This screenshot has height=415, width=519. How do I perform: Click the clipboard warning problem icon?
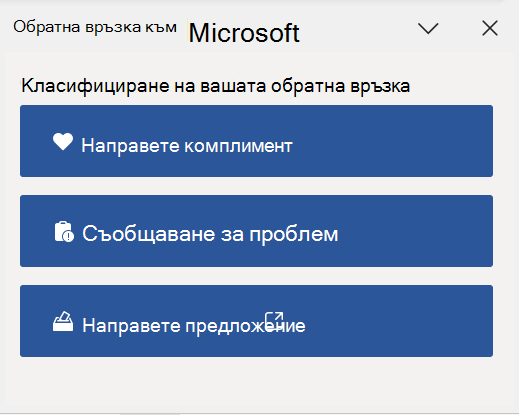(x=64, y=232)
